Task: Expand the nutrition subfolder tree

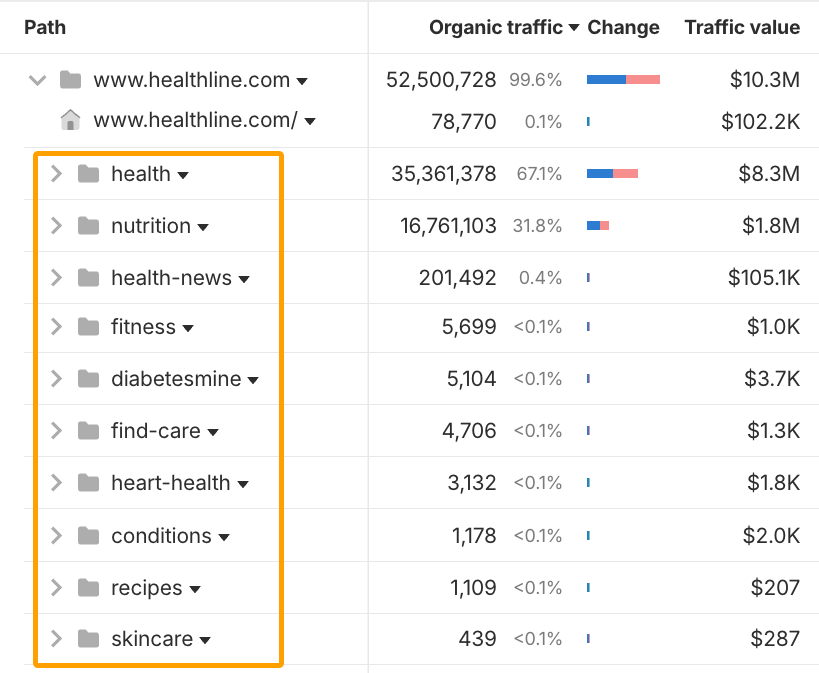Action: [x=57, y=225]
